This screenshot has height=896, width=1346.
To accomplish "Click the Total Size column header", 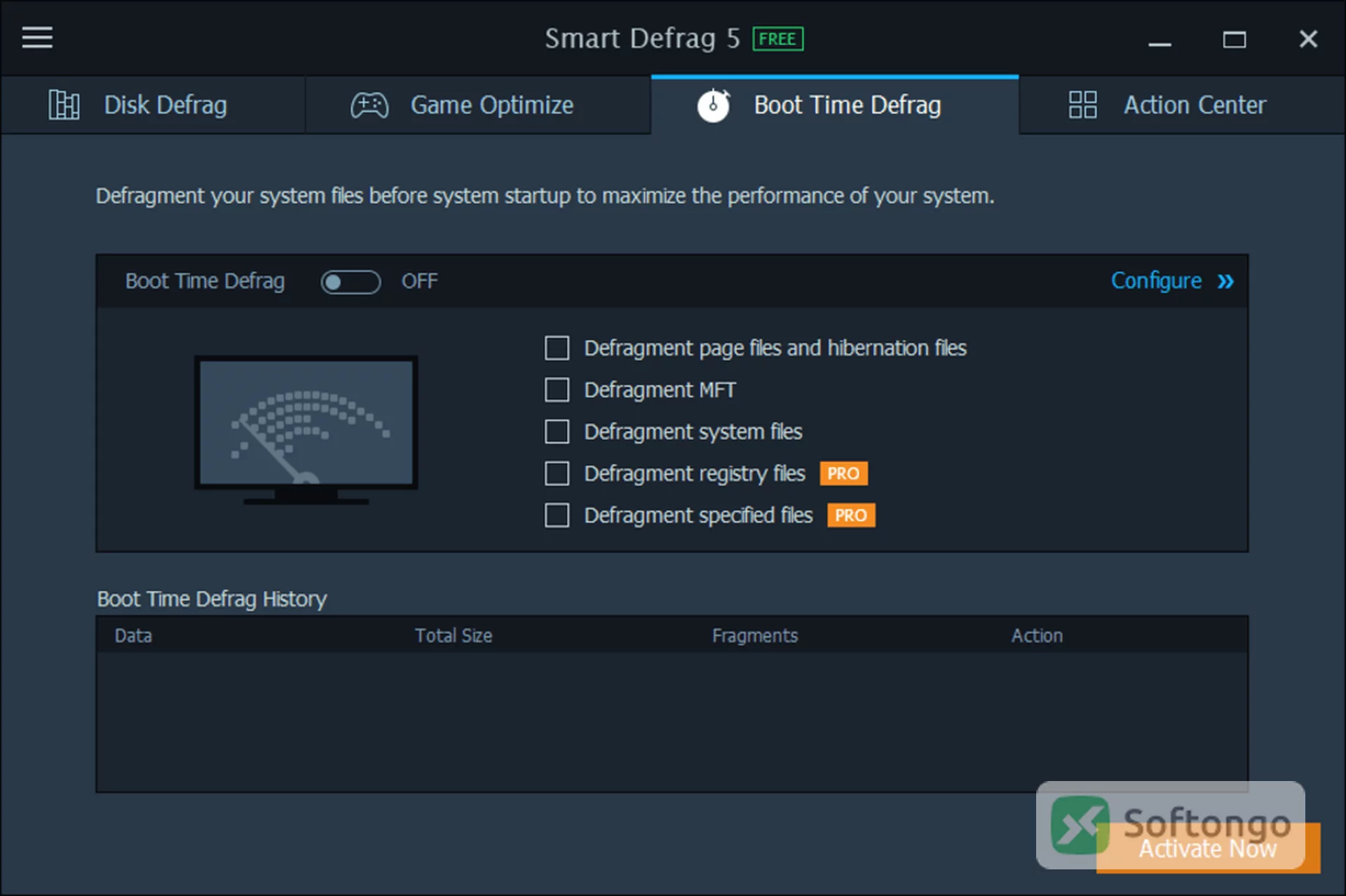I will pyautogui.click(x=454, y=636).
